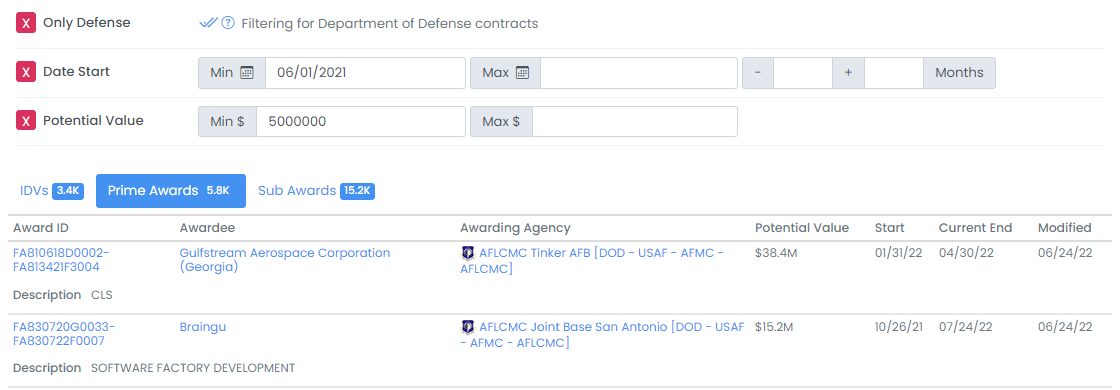
Task: Click the help question mark icon
Action: coord(228,23)
